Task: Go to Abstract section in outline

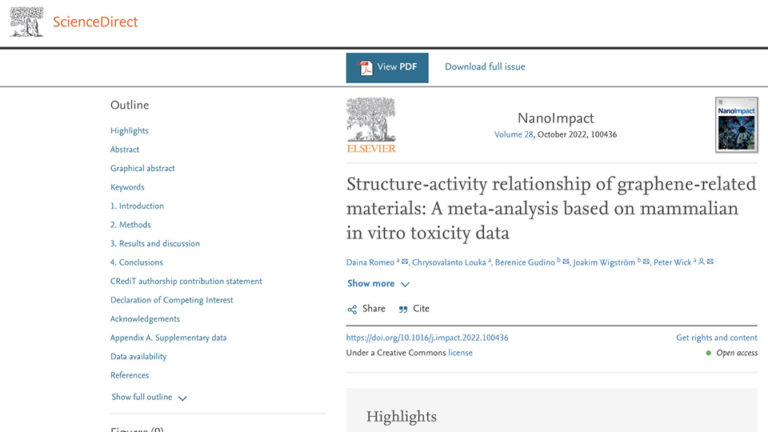Action: coord(125,149)
